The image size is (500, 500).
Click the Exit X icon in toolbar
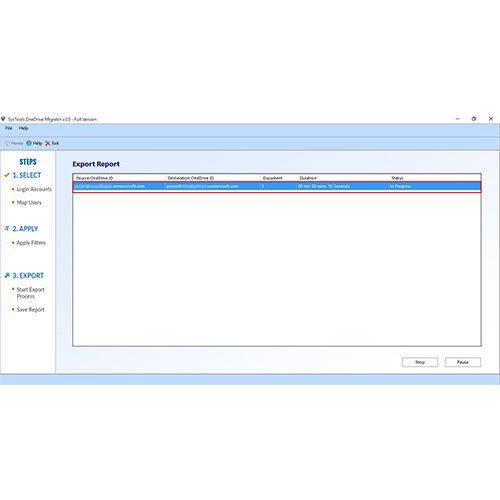tap(48, 143)
